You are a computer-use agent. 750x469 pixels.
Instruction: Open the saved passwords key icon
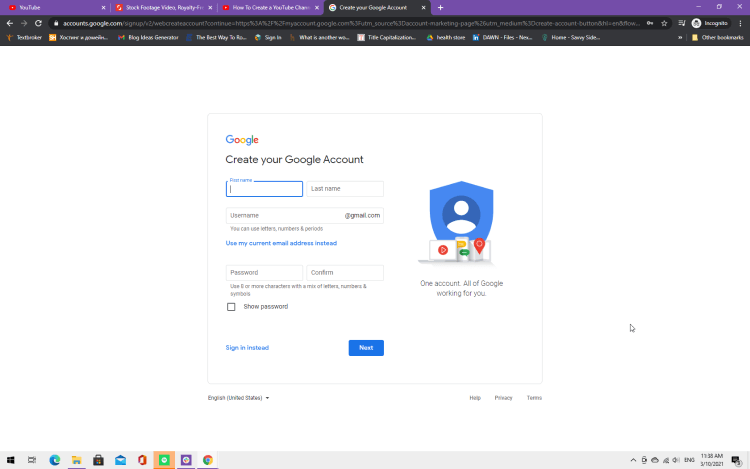click(650, 23)
